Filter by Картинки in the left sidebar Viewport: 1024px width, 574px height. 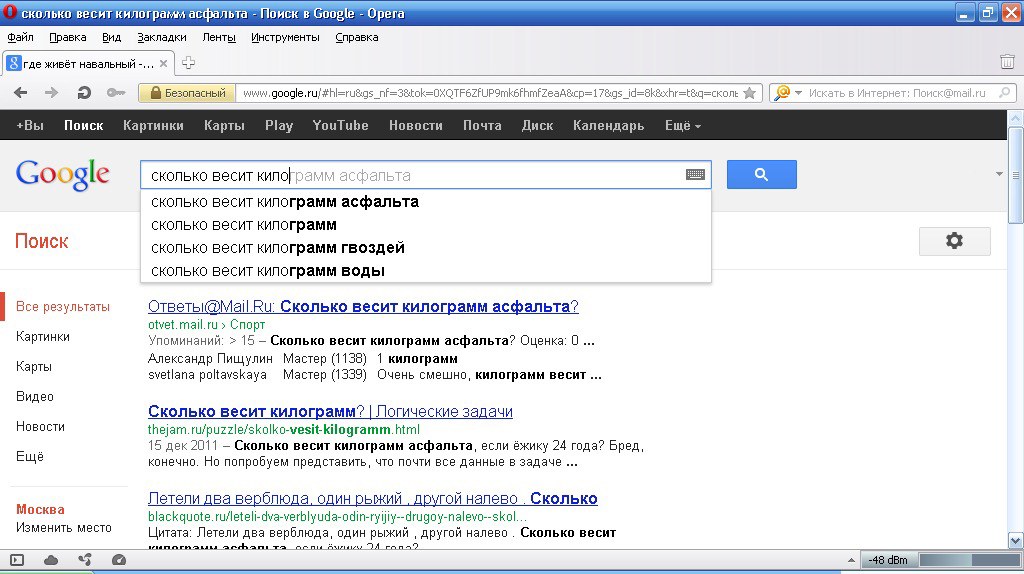42,336
